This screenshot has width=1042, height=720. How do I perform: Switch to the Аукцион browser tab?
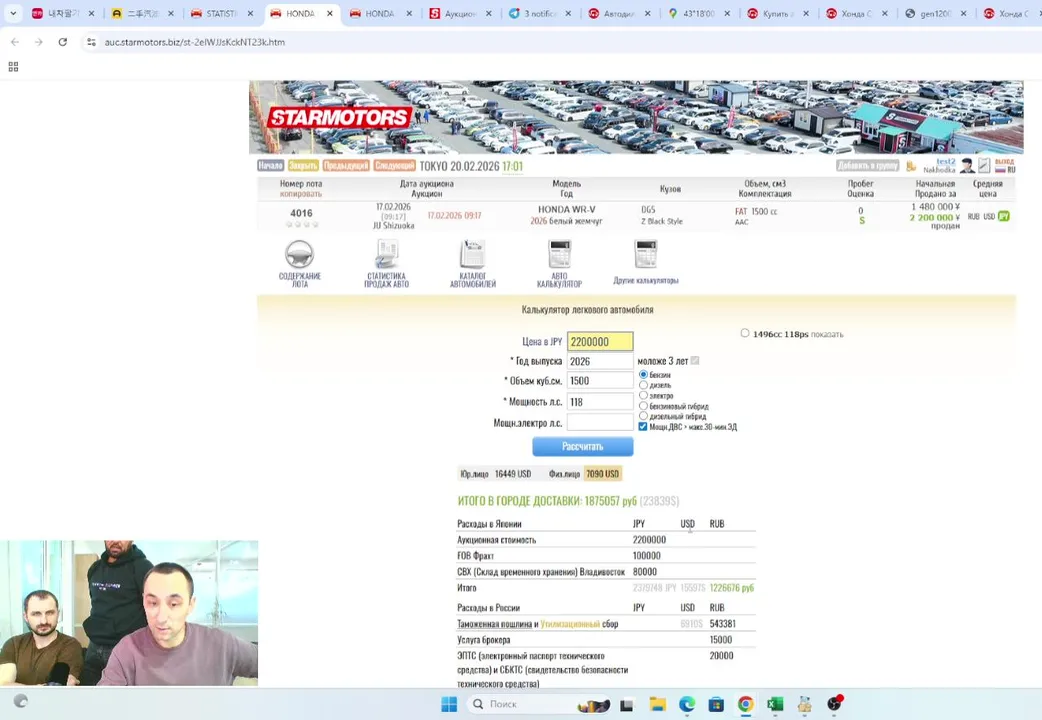tap(460, 13)
